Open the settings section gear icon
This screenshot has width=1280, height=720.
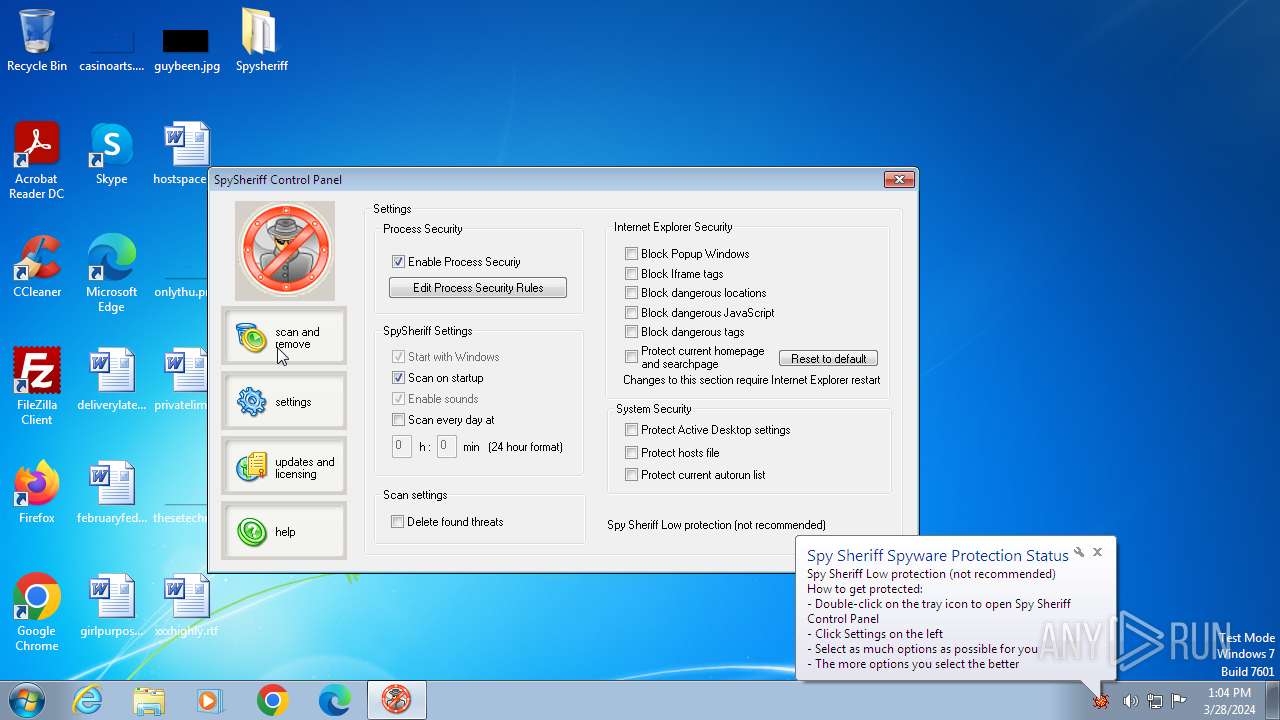click(252, 402)
